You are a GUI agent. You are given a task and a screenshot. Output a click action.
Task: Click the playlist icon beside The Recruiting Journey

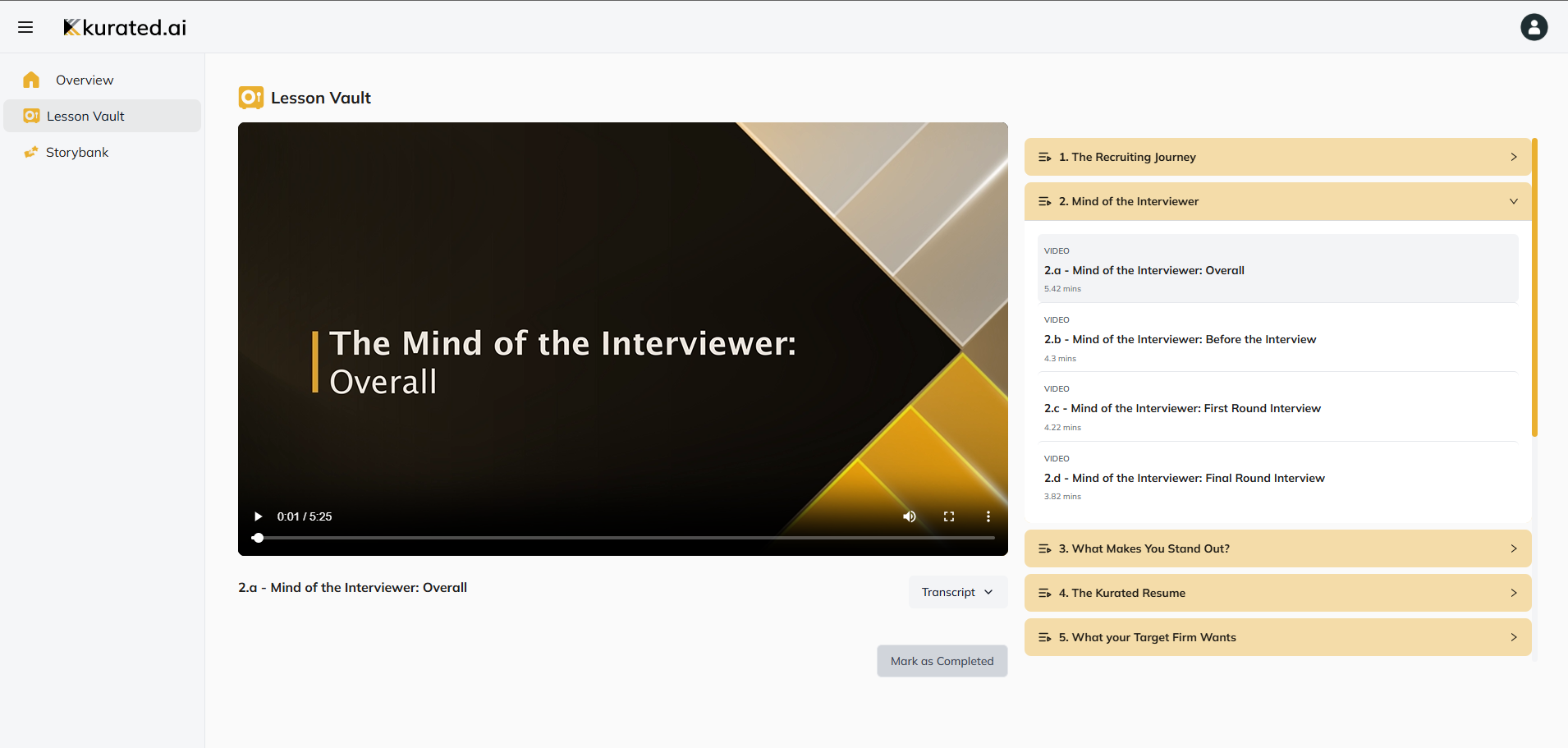click(1044, 157)
